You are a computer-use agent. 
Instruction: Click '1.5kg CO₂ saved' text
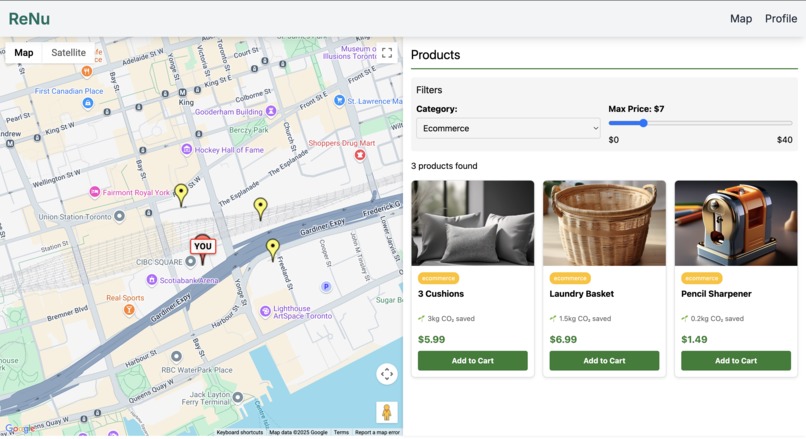point(584,319)
